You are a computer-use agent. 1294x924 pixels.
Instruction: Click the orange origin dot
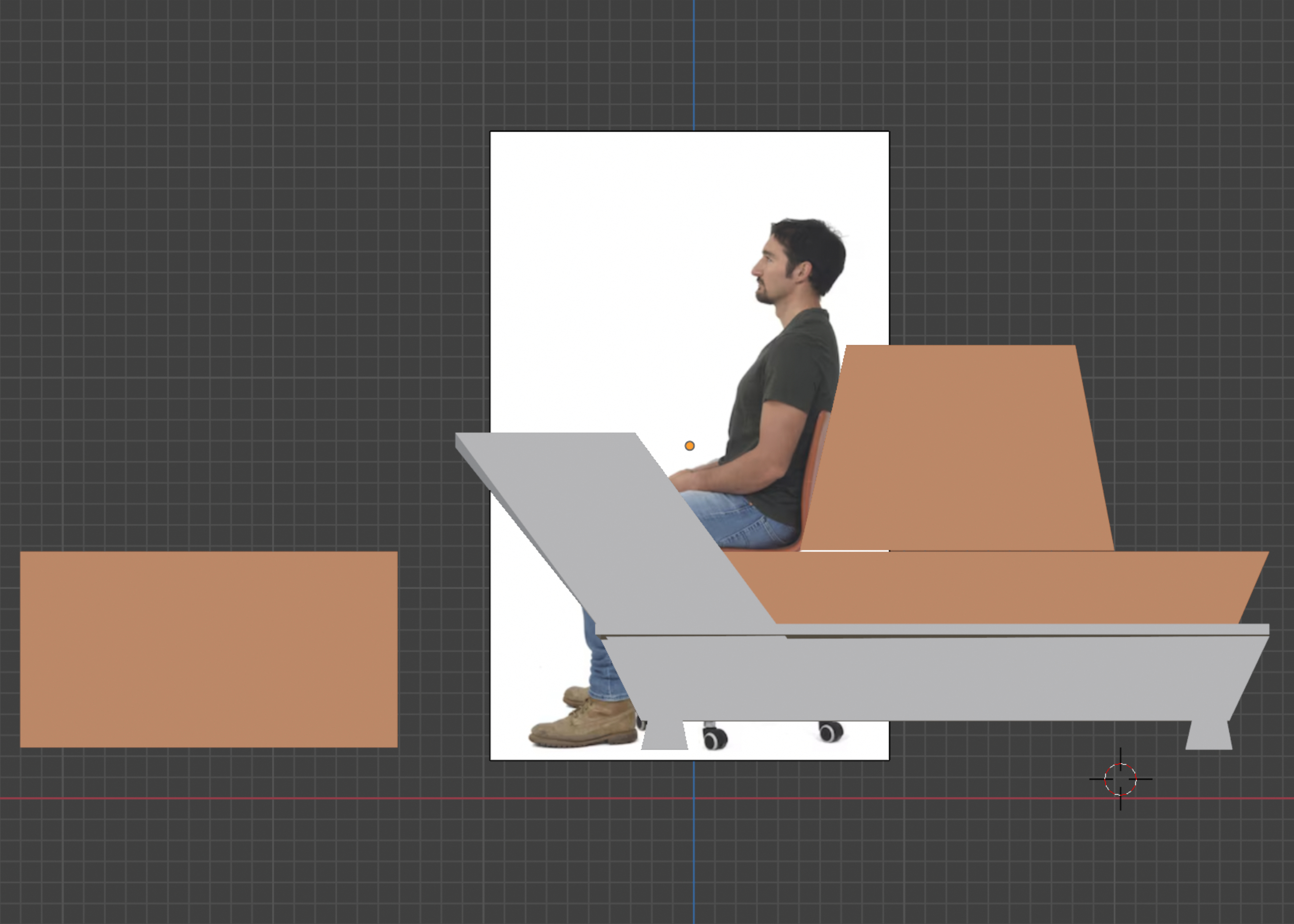point(690,445)
